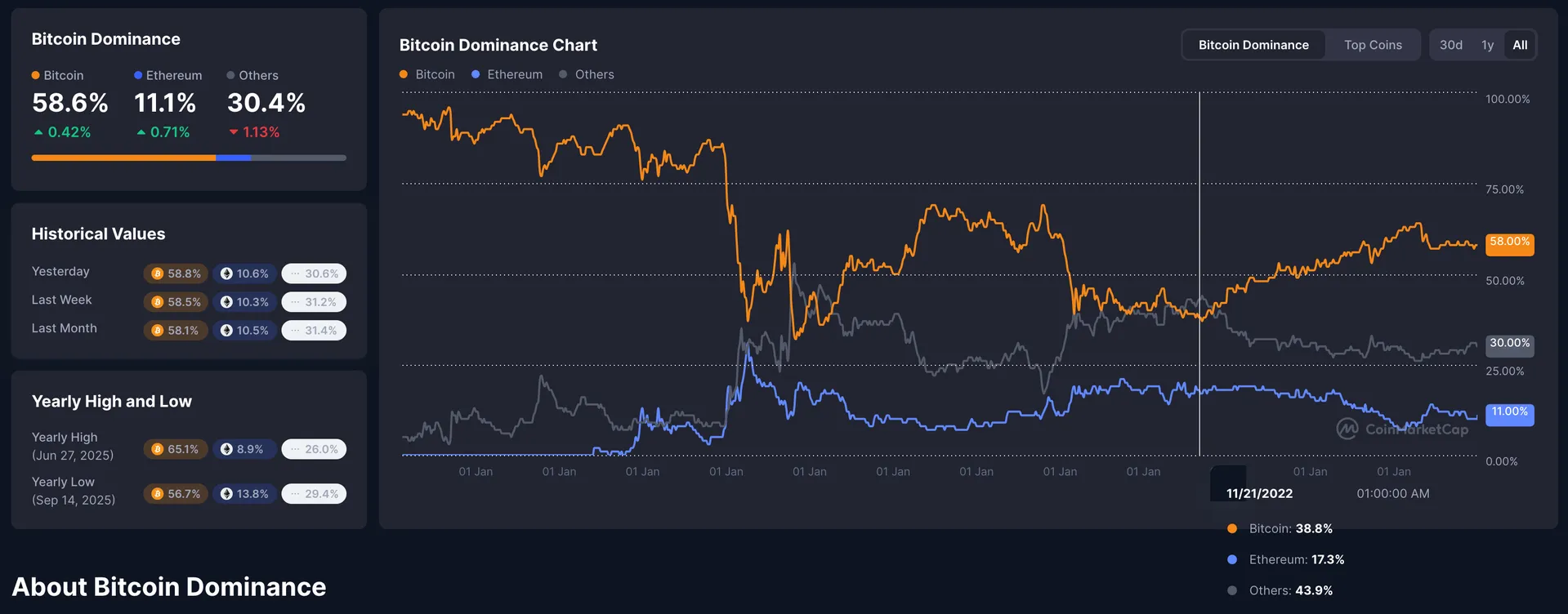
Task: Click the Ethereum icon in Yesterday row
Action: point(226,274)
